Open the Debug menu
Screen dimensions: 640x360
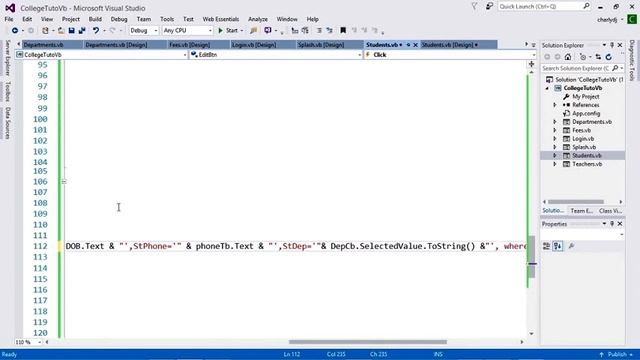click(119, 19)
